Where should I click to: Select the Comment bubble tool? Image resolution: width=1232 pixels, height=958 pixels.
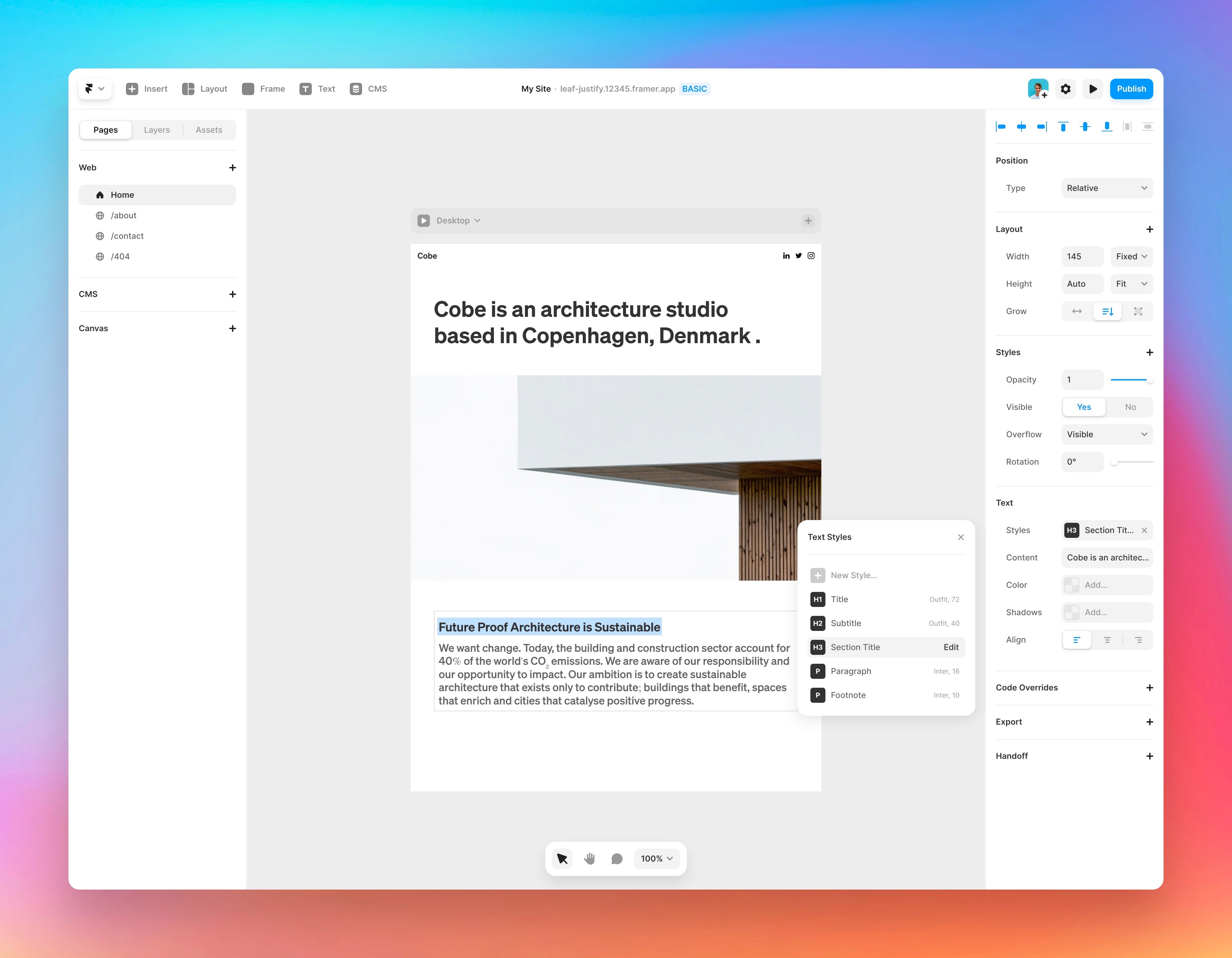tap(617, 858)
